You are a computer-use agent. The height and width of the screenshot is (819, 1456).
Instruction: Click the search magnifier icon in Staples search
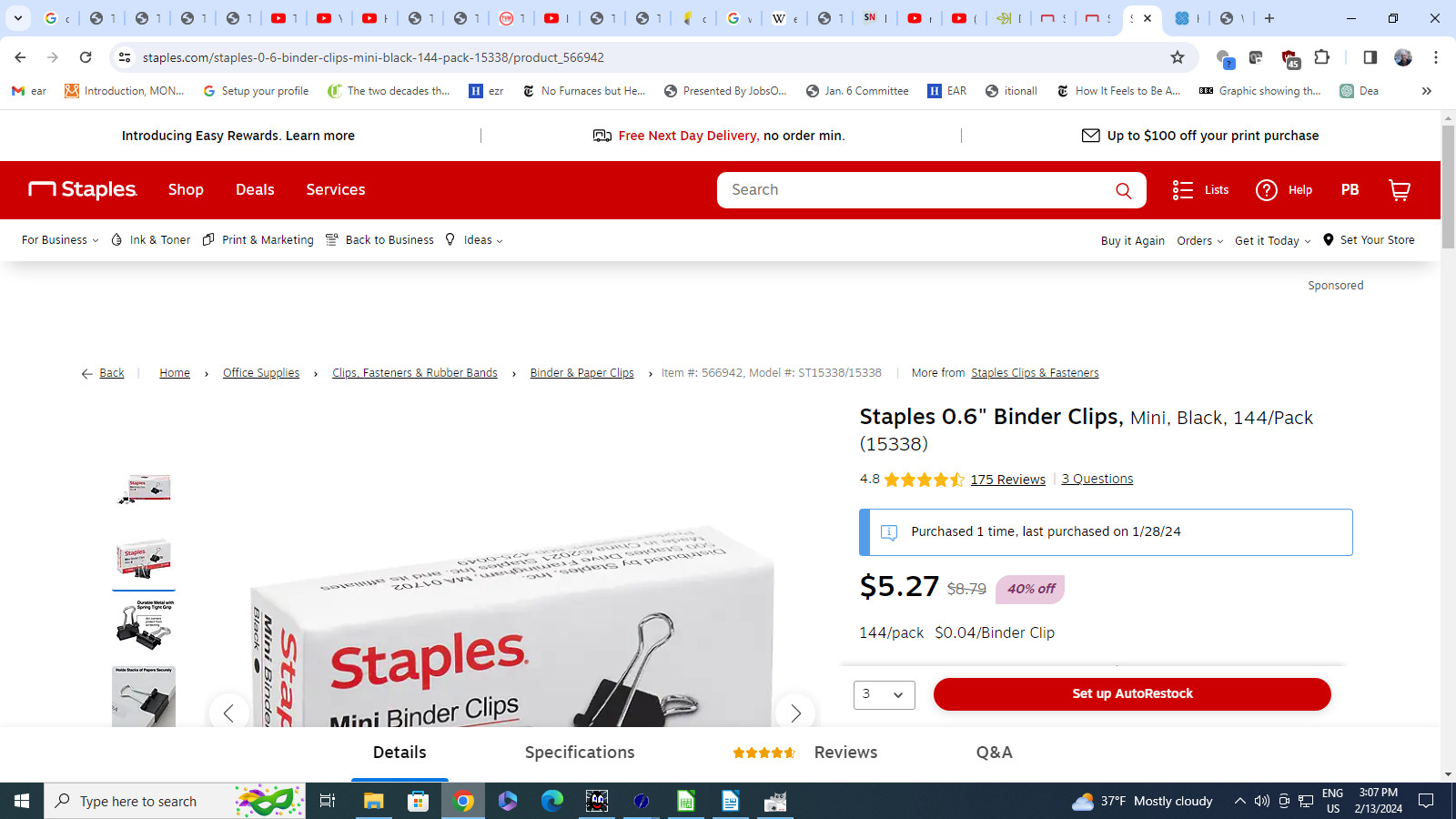pyautogui.click(x=1123, y=190)
